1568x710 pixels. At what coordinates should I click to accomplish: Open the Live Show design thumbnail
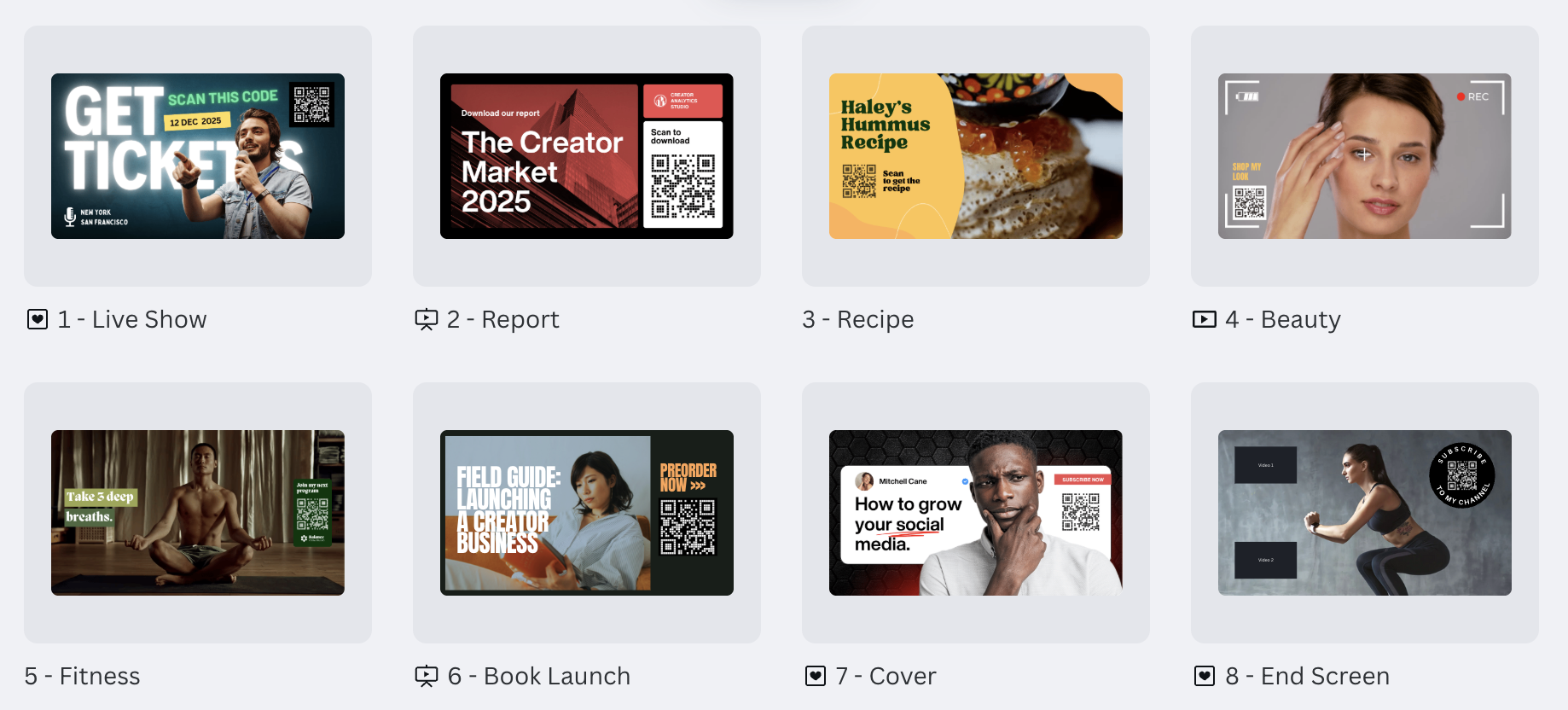click(x=198, y=156)
